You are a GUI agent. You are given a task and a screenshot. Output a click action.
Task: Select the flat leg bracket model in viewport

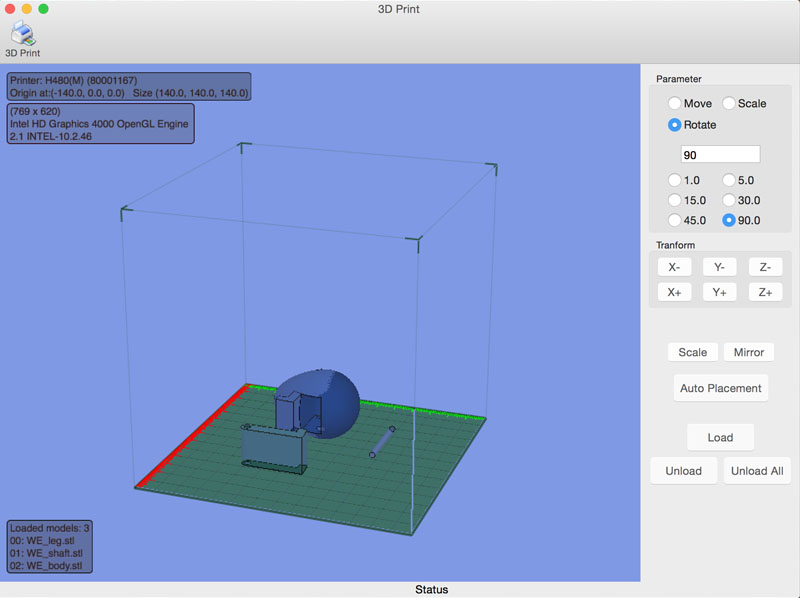(273, 449)
